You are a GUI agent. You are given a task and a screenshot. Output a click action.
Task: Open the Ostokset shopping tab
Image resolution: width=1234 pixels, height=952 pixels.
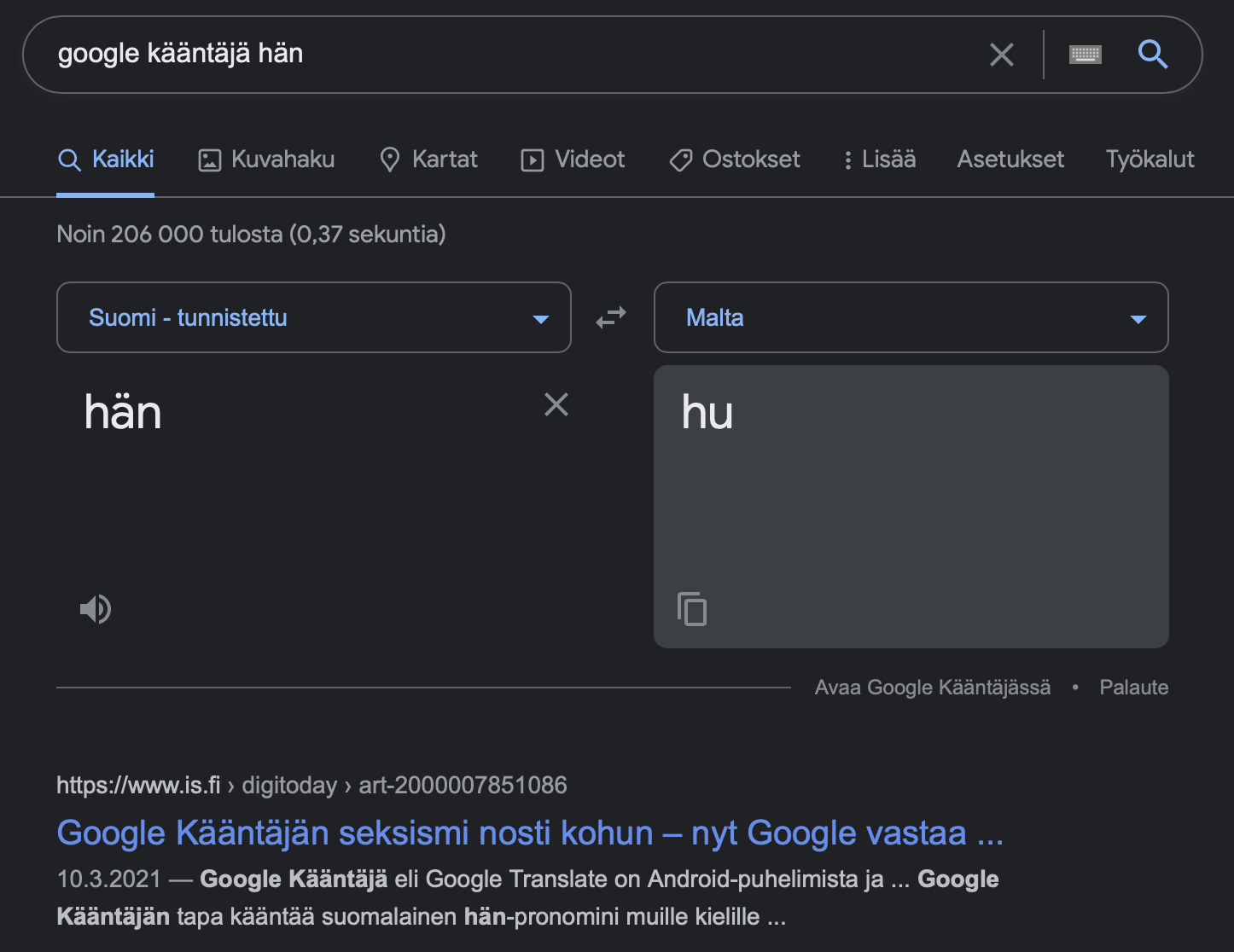735,160
